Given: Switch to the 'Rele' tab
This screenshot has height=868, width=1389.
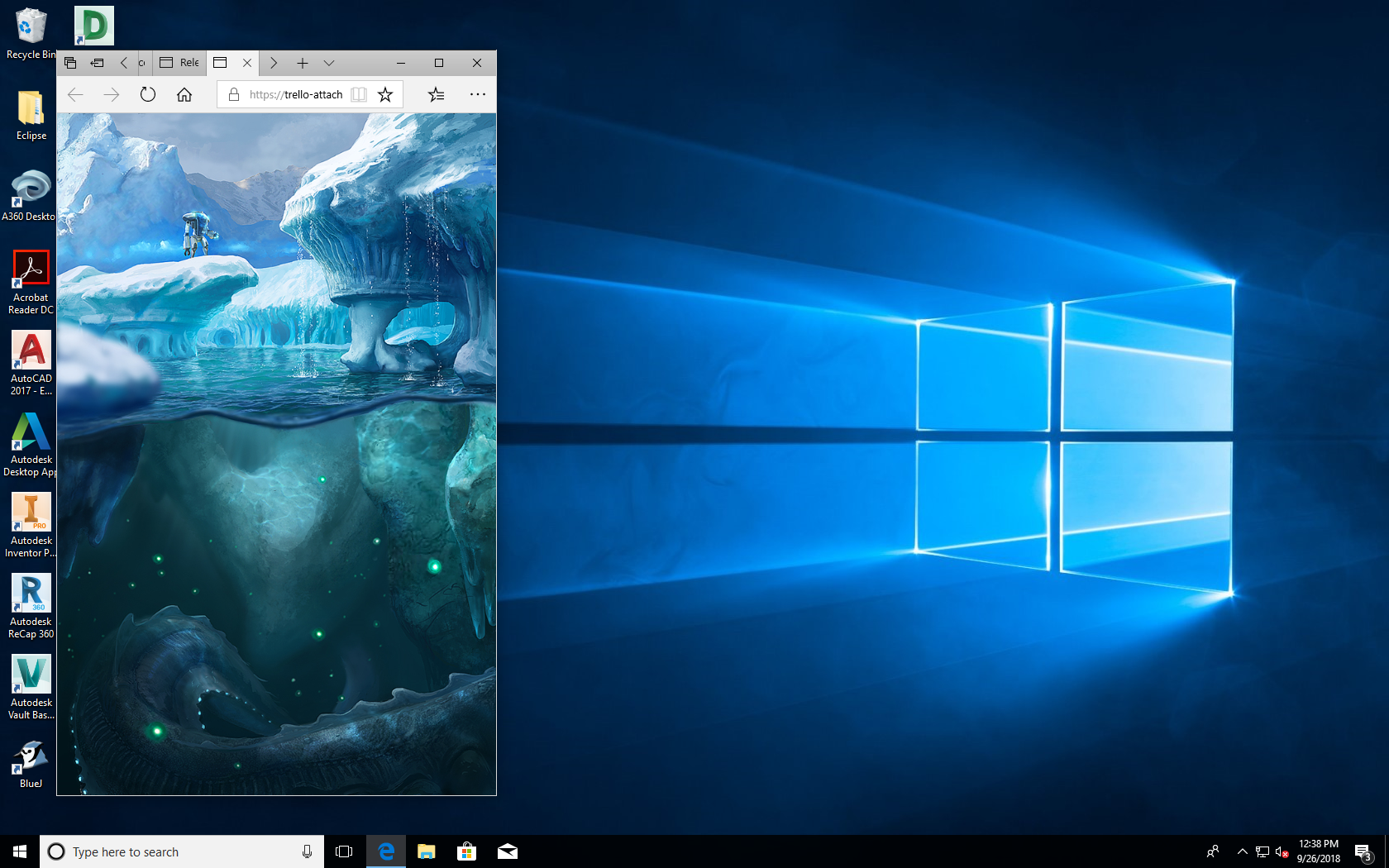Looking at the screenshot, I should coord(179,63).
